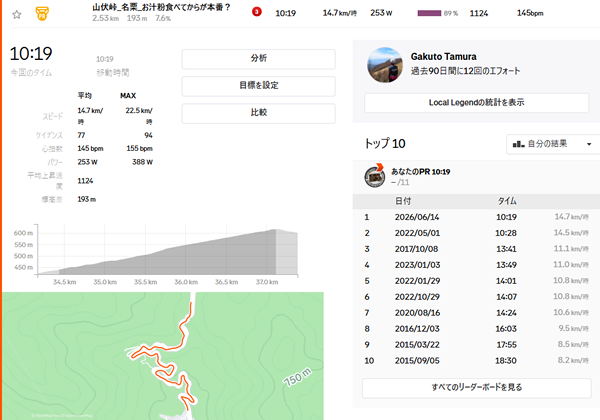Select the 2026/06/14 leaderboard row
The height and width of the screenshot is (420, 600).
[x=476, y=217]
